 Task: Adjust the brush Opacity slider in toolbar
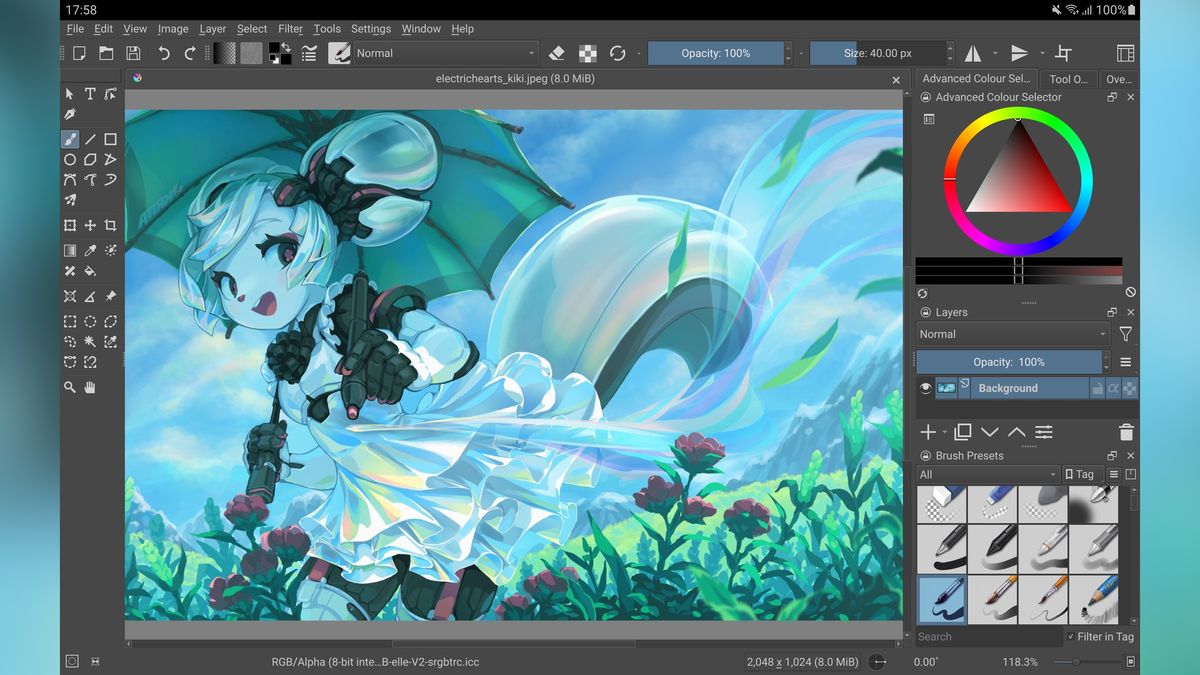tap(715, 53)
